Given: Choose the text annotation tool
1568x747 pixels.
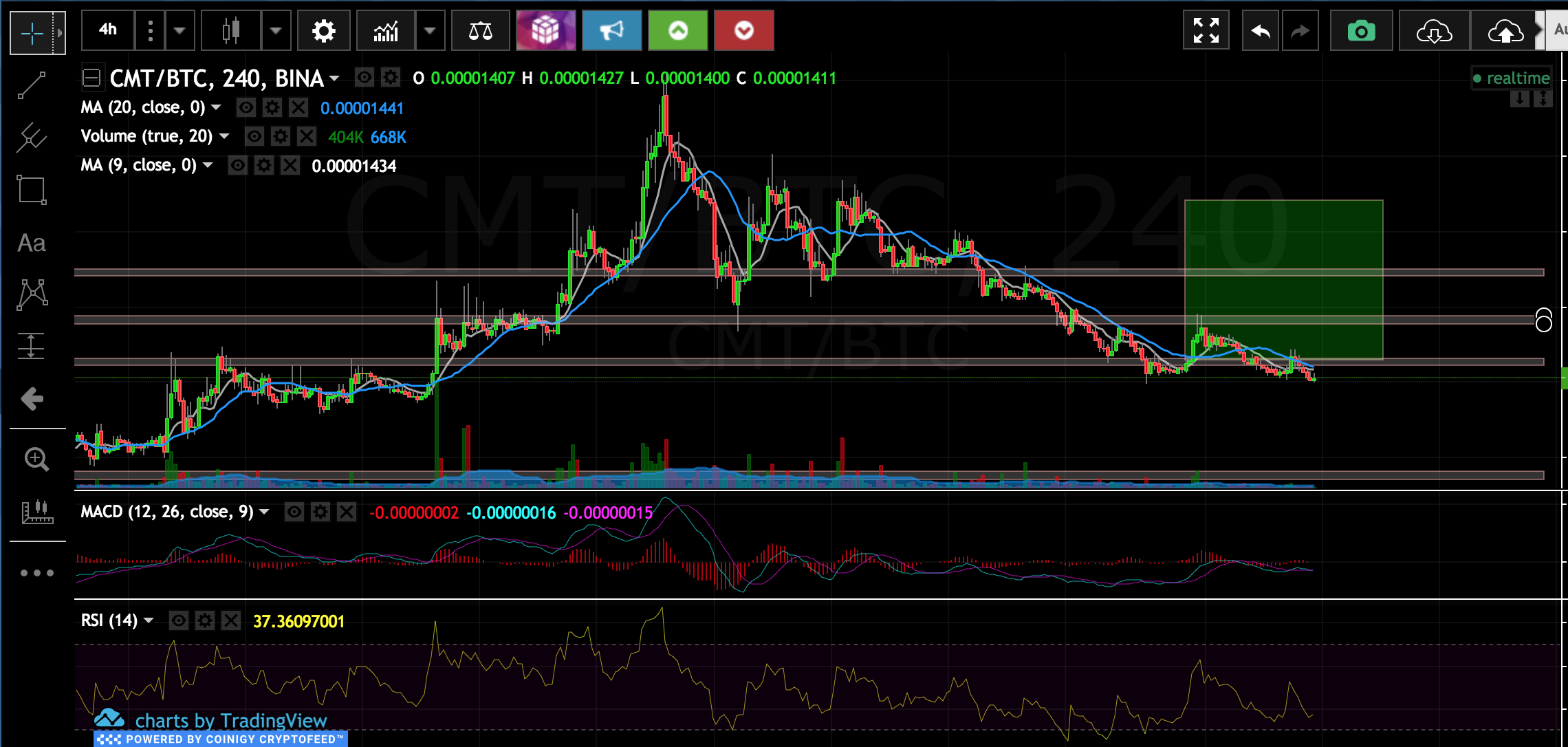Looking at the screenshot, I should [x=32, y=243].
